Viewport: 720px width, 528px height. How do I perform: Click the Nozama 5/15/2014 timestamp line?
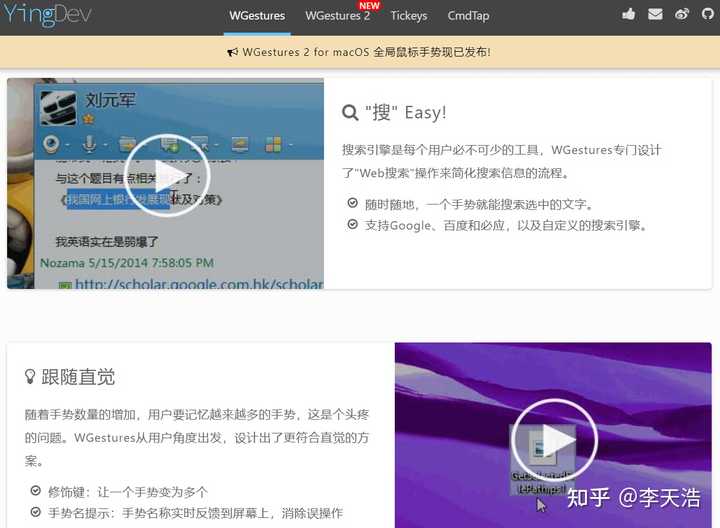(127, 263)
